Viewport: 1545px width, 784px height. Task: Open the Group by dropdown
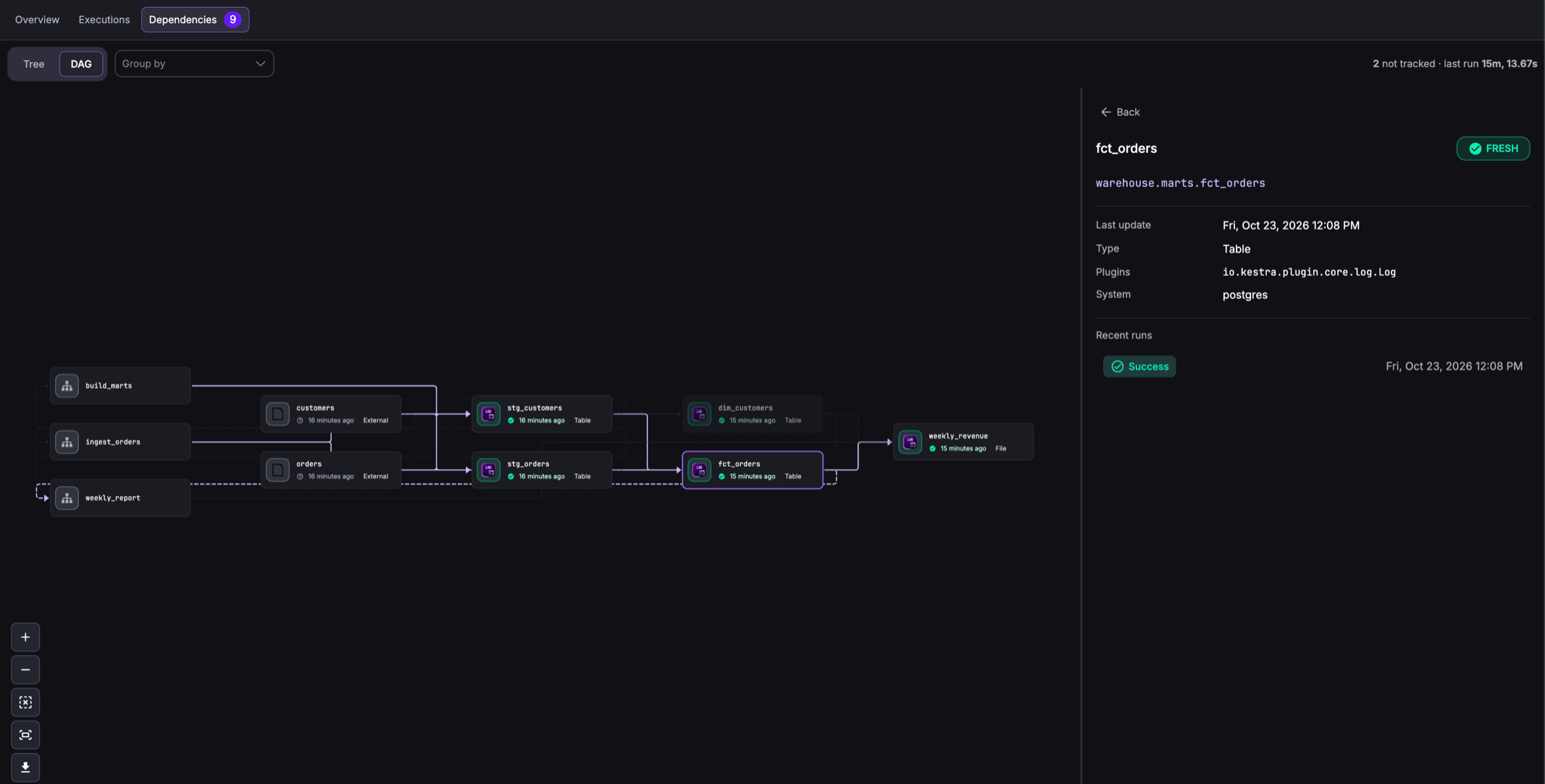pyautogui.click(x=194, y=63)
